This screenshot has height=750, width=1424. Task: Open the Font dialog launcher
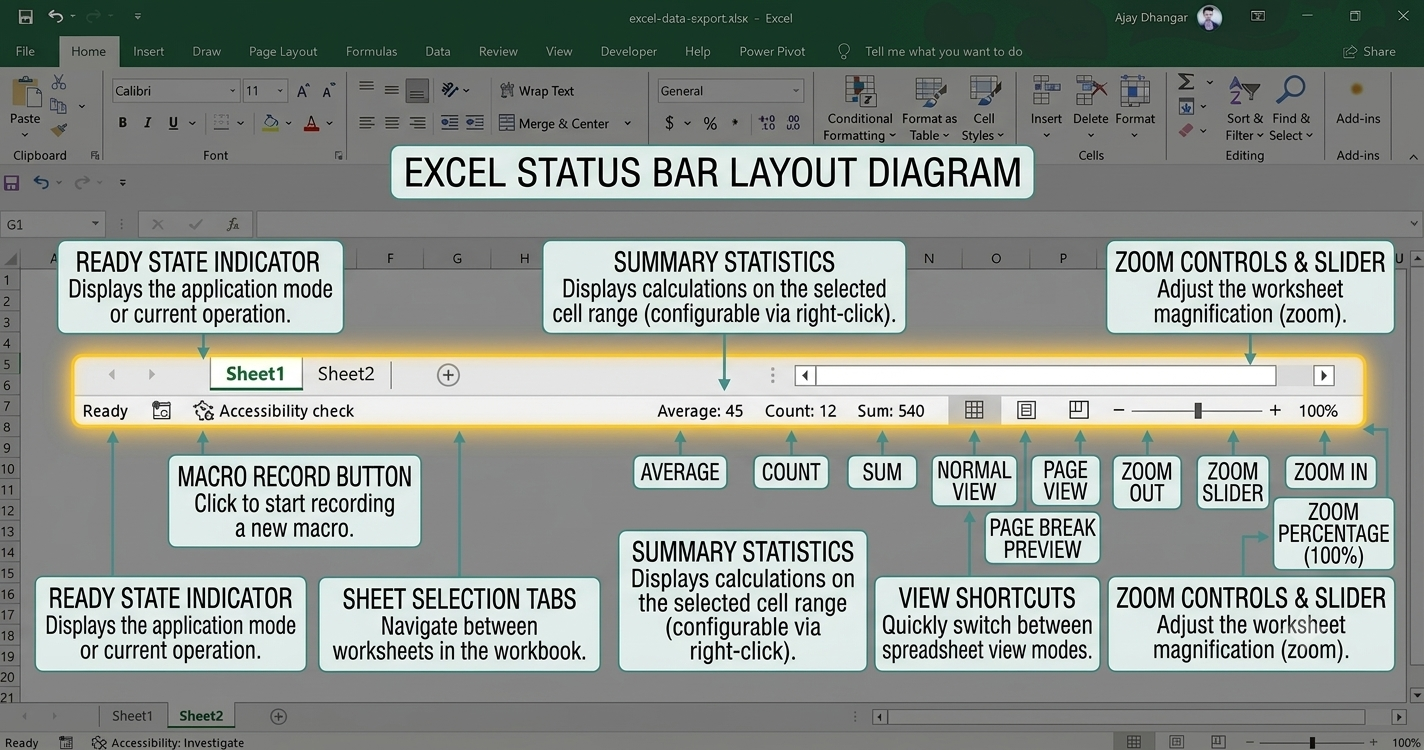[339, 155]
